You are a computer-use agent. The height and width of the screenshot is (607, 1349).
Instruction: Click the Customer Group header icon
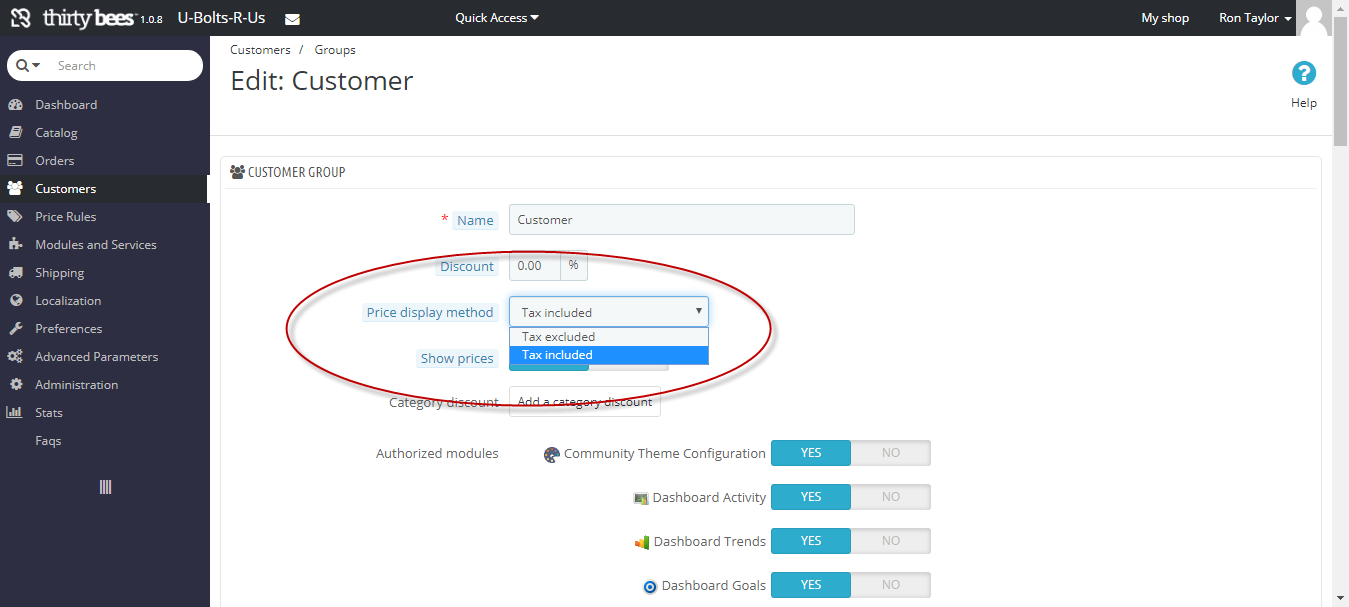pyautogui.click(x=237, y=172)
